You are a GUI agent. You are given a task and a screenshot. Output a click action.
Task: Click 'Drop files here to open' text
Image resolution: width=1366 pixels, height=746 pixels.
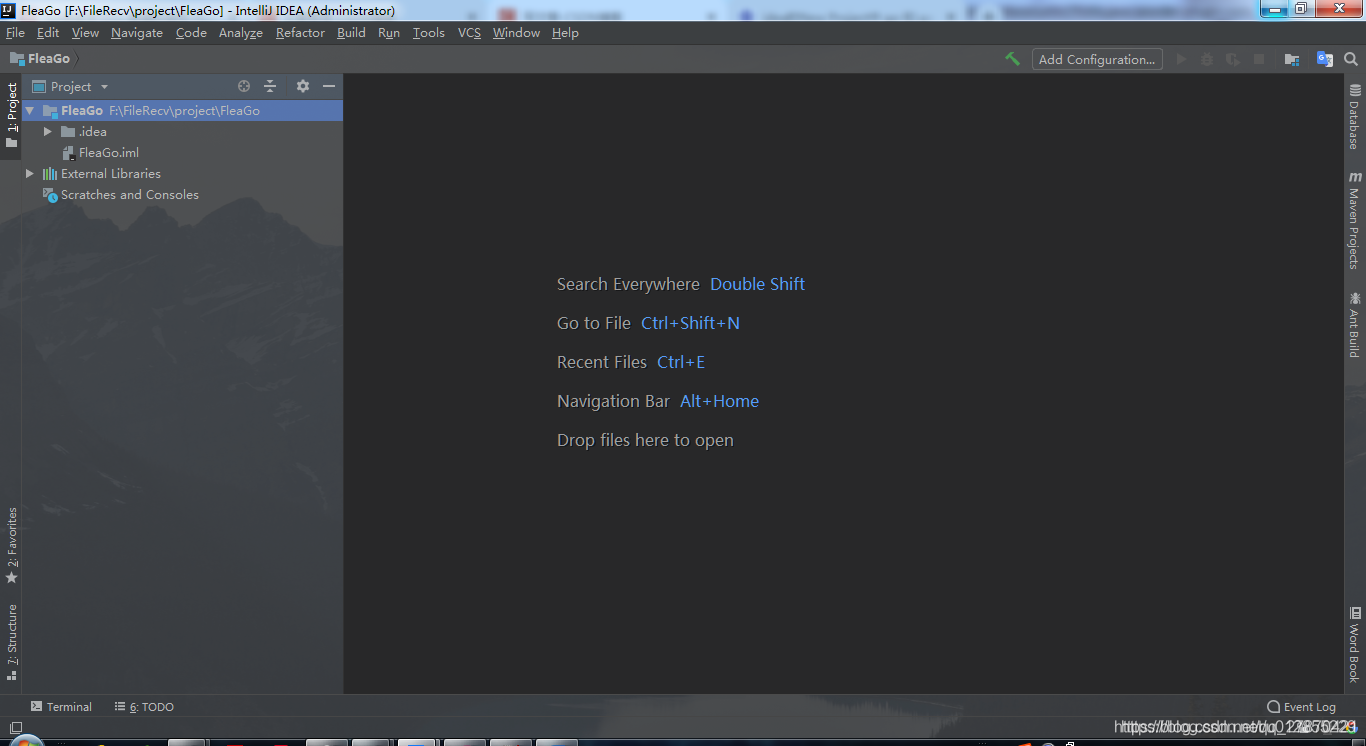(x=645, y=440)
